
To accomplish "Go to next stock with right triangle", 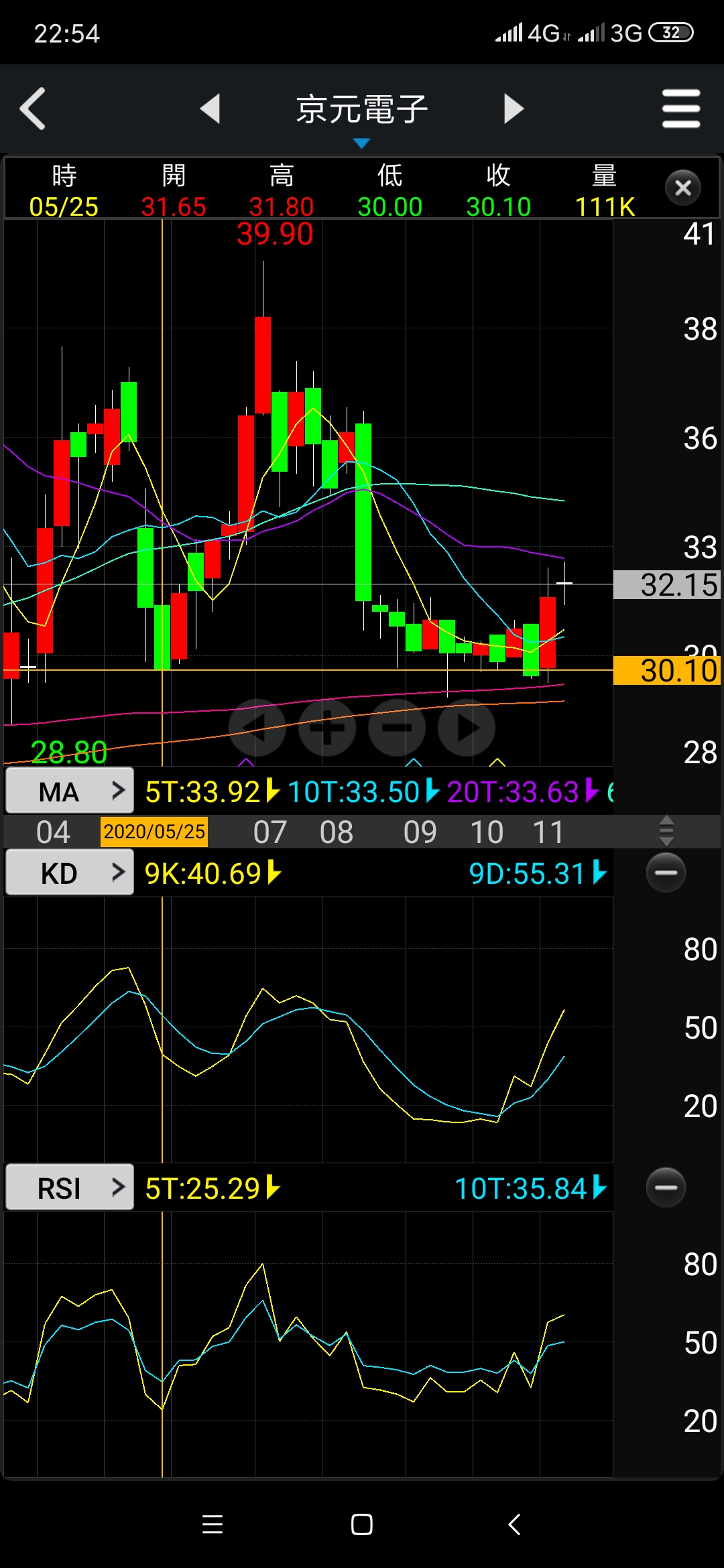I will [513, 109].
